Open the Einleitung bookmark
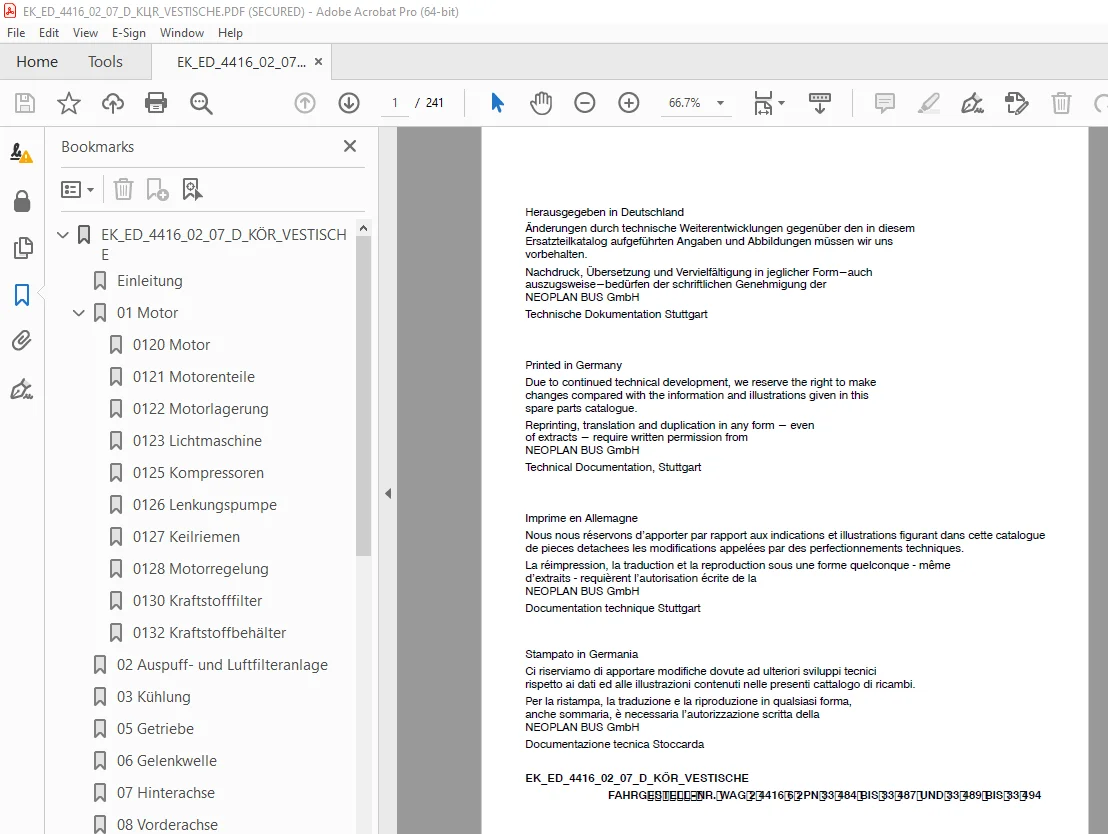 [150, 281]
